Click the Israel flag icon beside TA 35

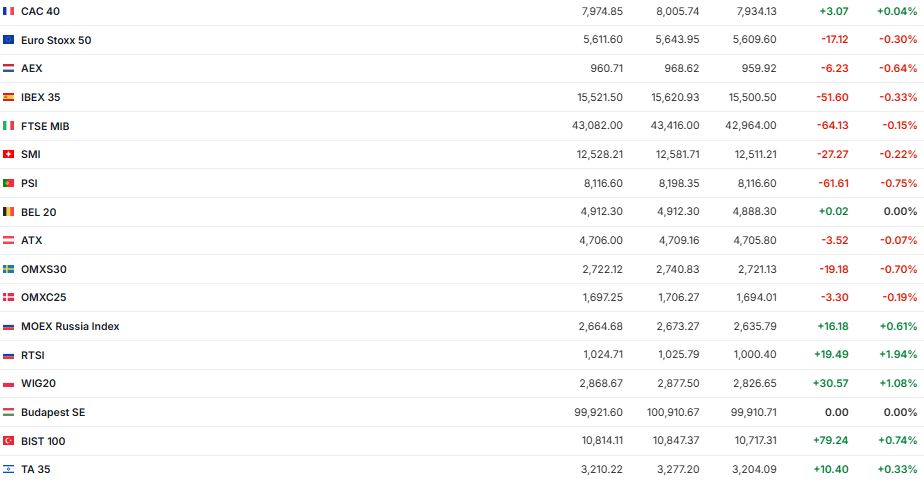coord(9,469)
